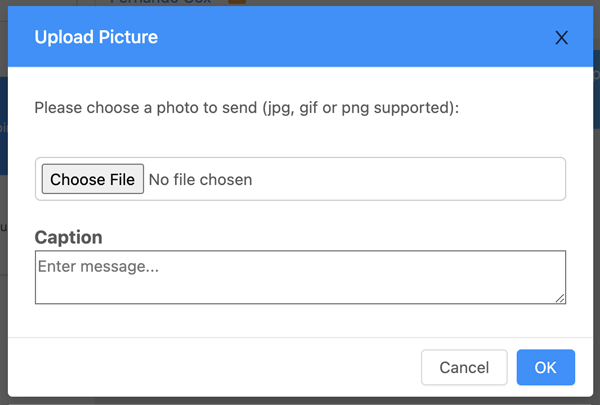Click the bold "Caption" label
Viewport: 600px width, 405px height.
click(x=68, y=237)
